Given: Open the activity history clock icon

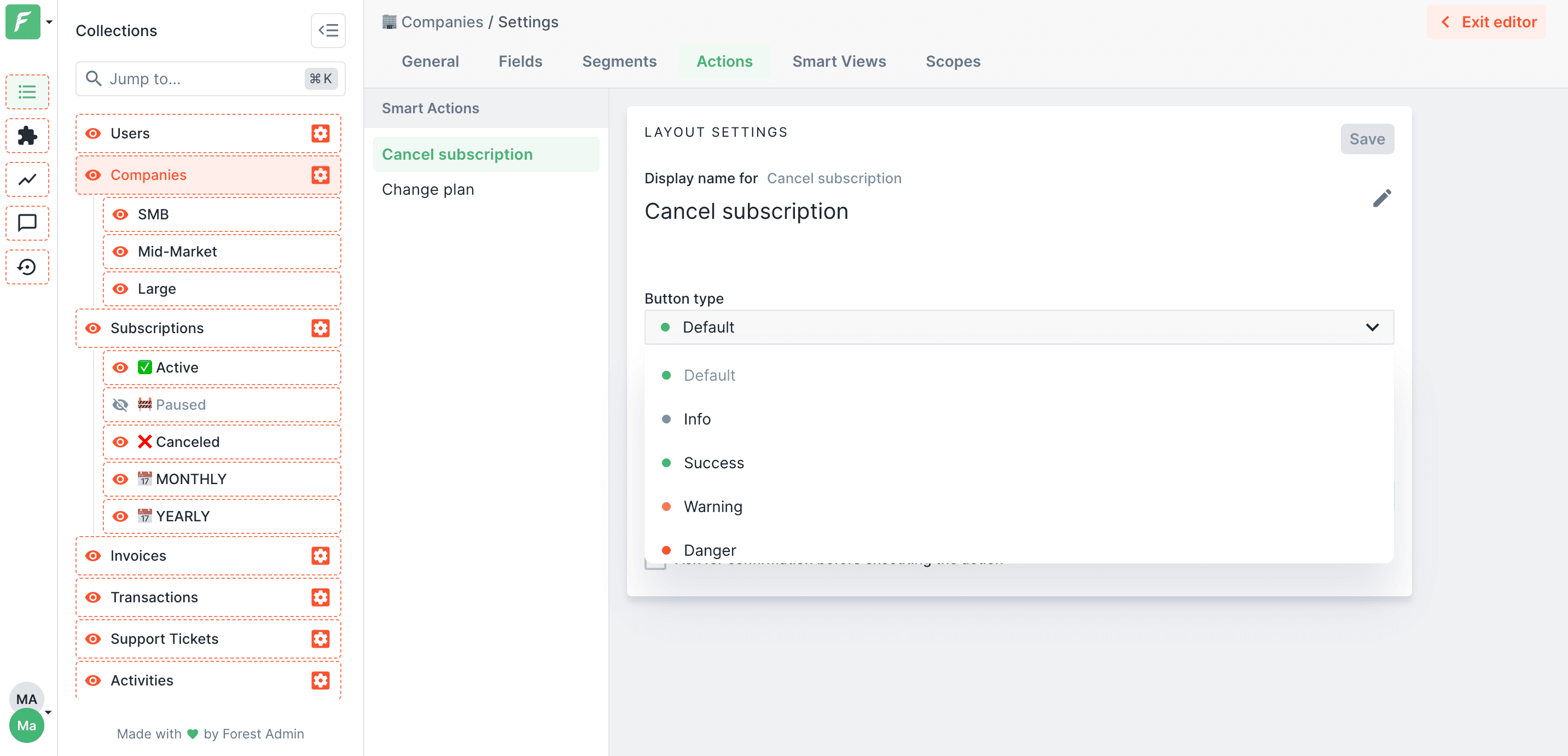Looking at the screenshot, I should [27, 266].
